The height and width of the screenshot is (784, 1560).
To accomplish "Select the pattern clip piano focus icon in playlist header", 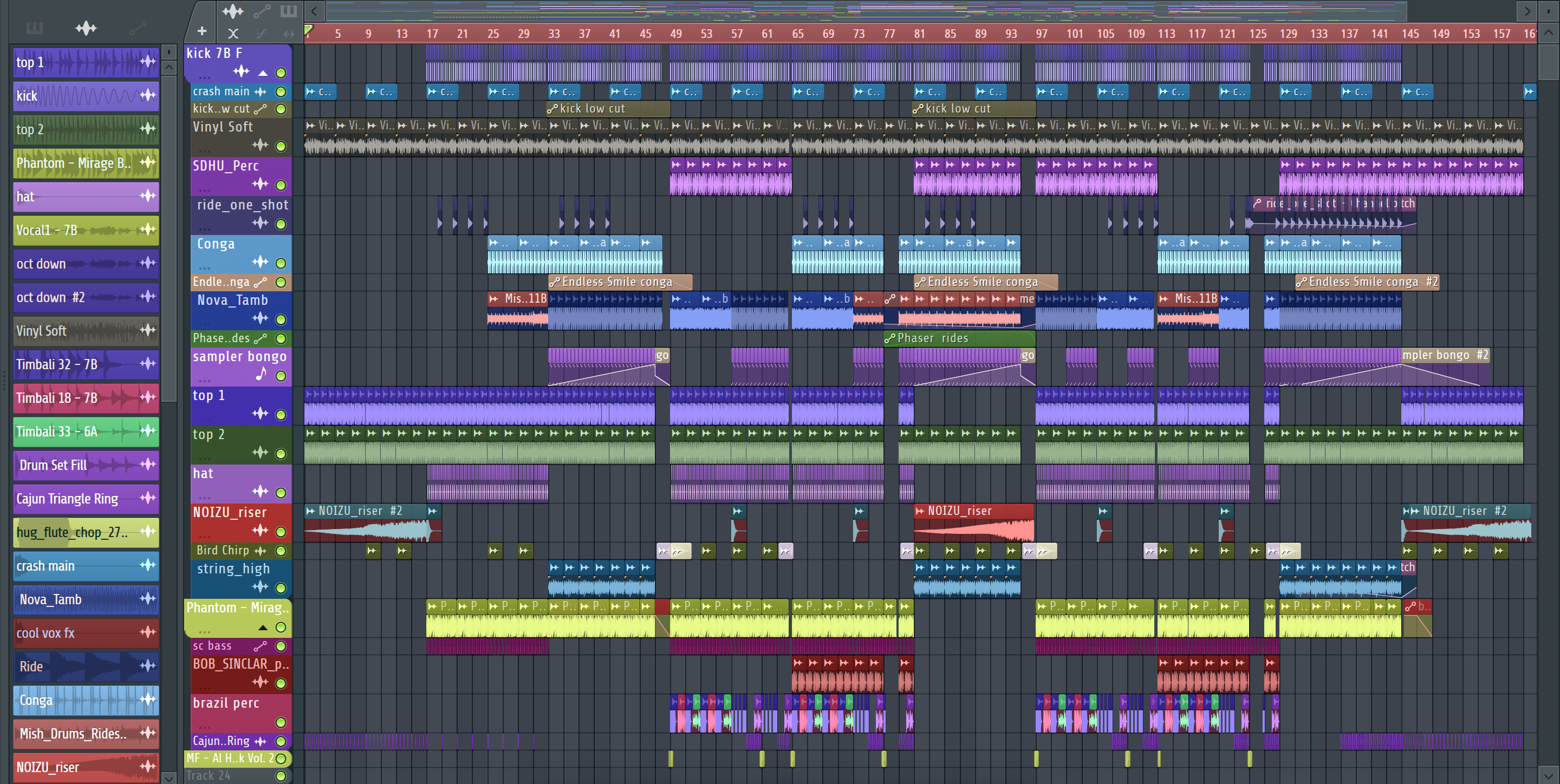I will click(x=288, y=11).
